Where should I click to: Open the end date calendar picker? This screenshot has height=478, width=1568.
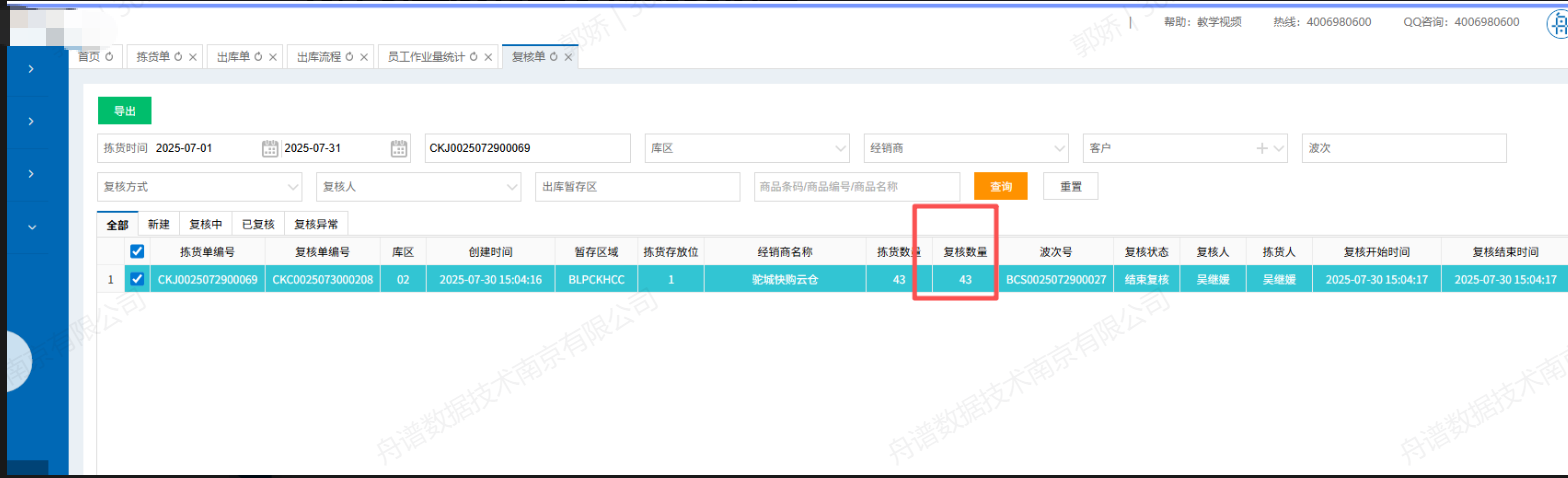(399, 148)
